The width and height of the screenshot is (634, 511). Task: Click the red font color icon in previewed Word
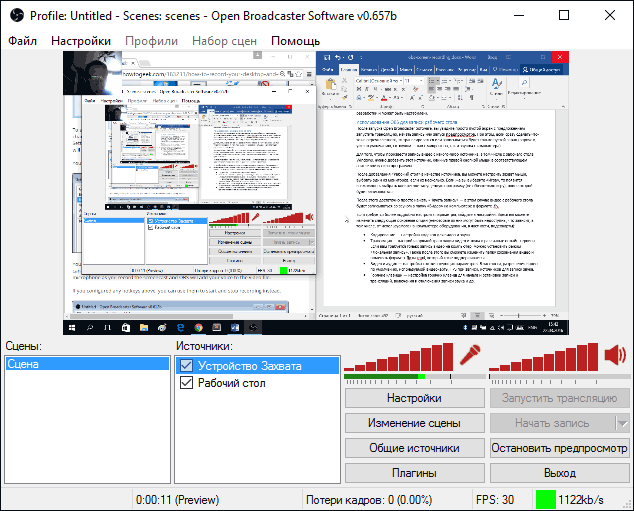coord(384,97)
